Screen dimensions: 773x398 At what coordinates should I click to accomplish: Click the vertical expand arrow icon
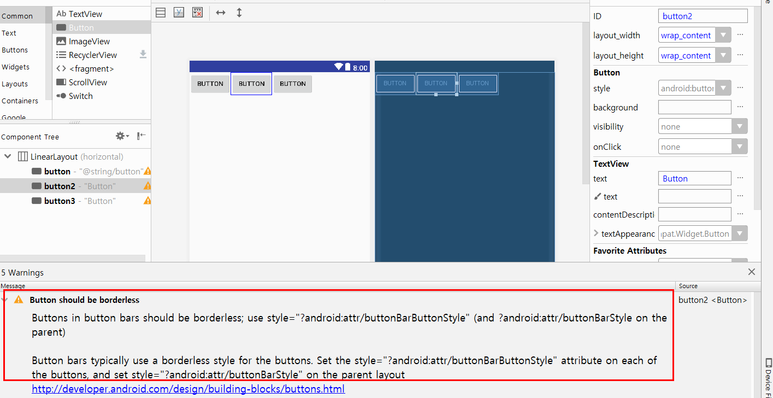[x=239, y=13]
